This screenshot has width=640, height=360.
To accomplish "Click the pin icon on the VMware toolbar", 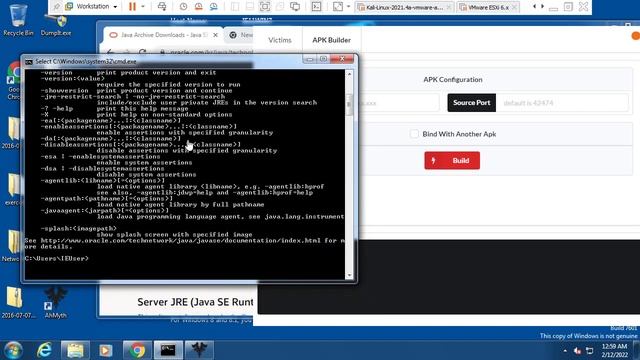I will pos(57,7).
